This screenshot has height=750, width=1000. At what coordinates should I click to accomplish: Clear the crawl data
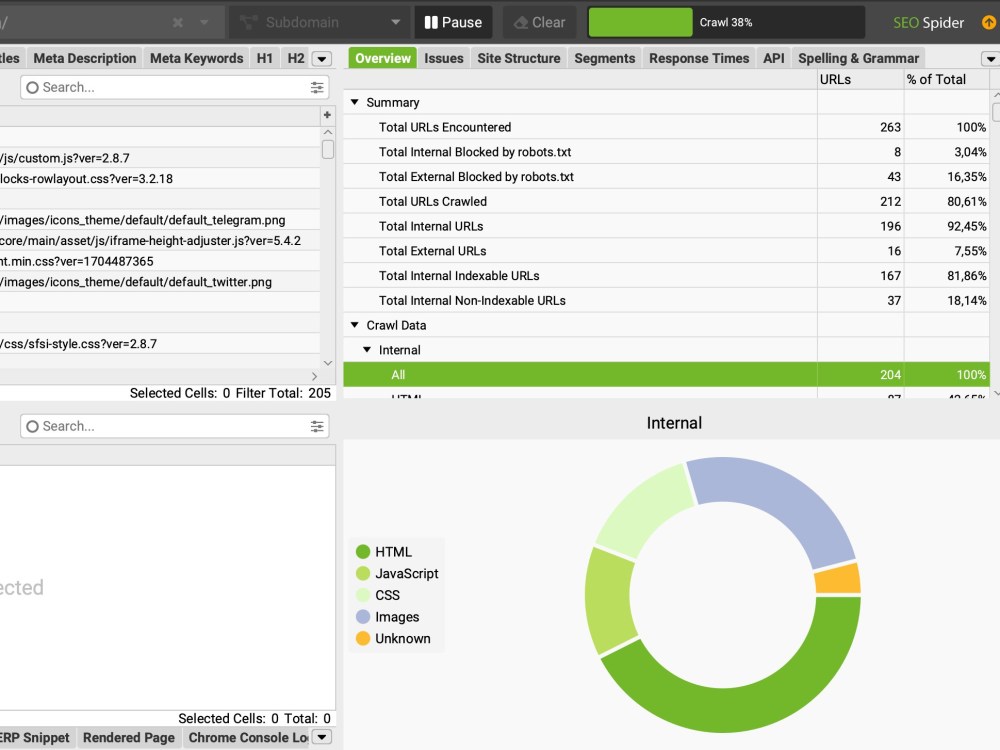pyautogui.click(x=539, y=22)
